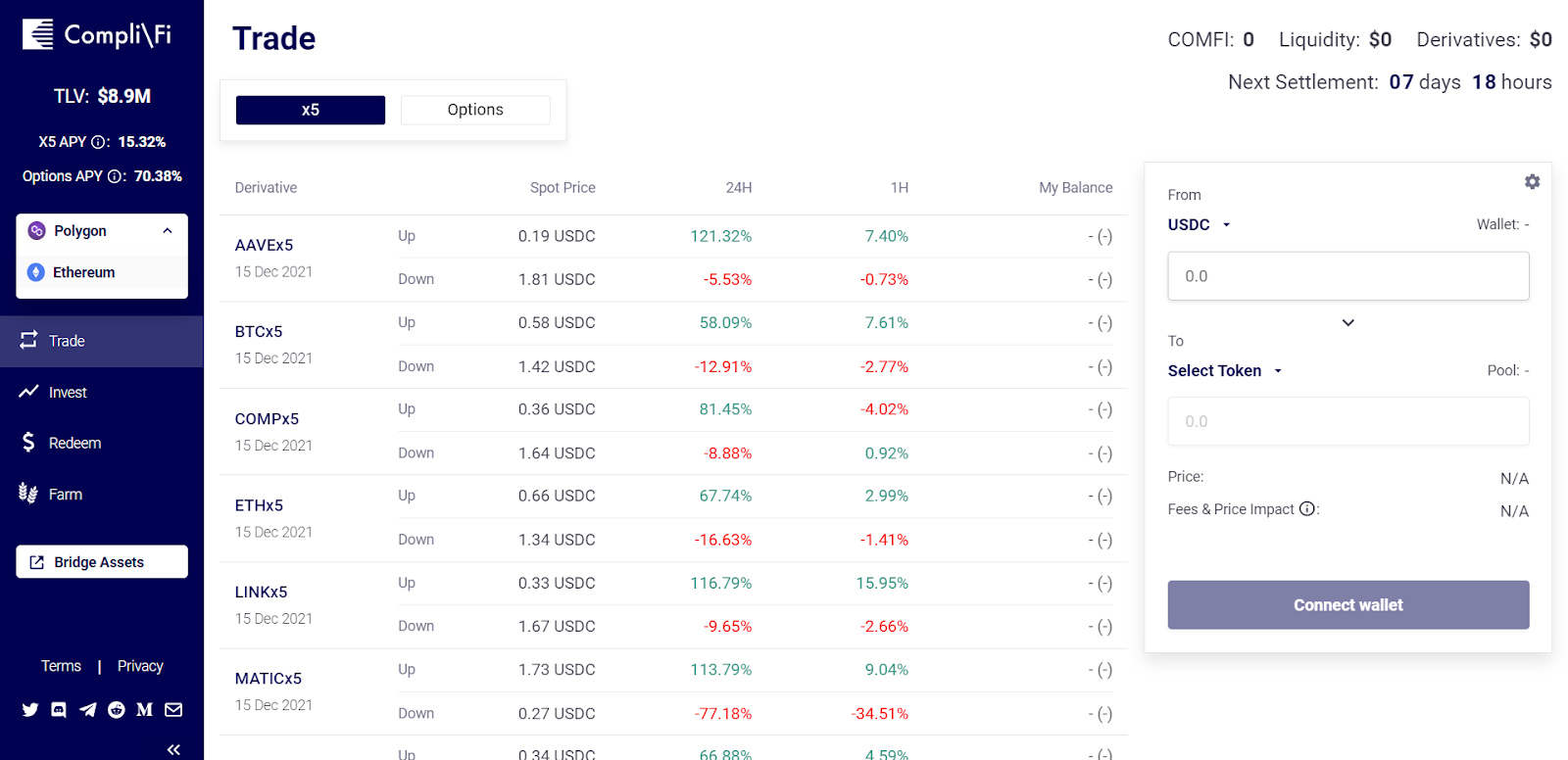Open the USDC token dropdown
The width and height of the screenshot is (1568, 760).
point(1199,224)
